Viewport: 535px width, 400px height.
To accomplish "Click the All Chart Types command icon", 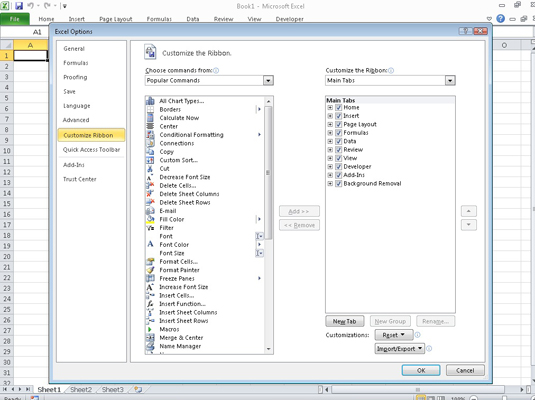I will 150,101.
